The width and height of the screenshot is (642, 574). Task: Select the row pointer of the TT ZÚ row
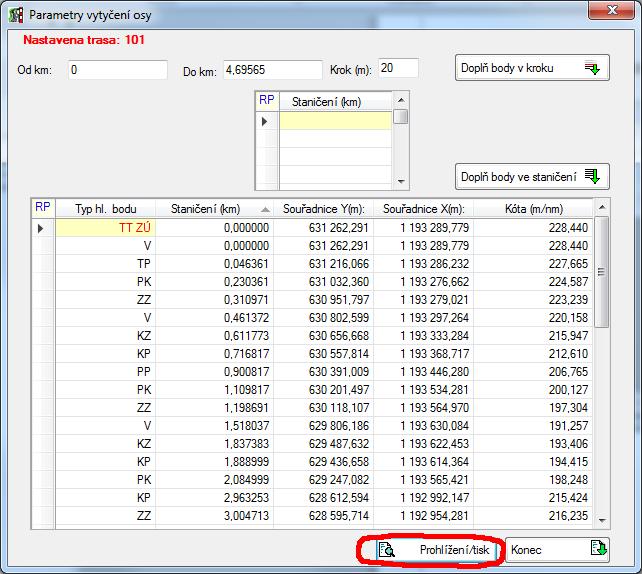[43, 228]
